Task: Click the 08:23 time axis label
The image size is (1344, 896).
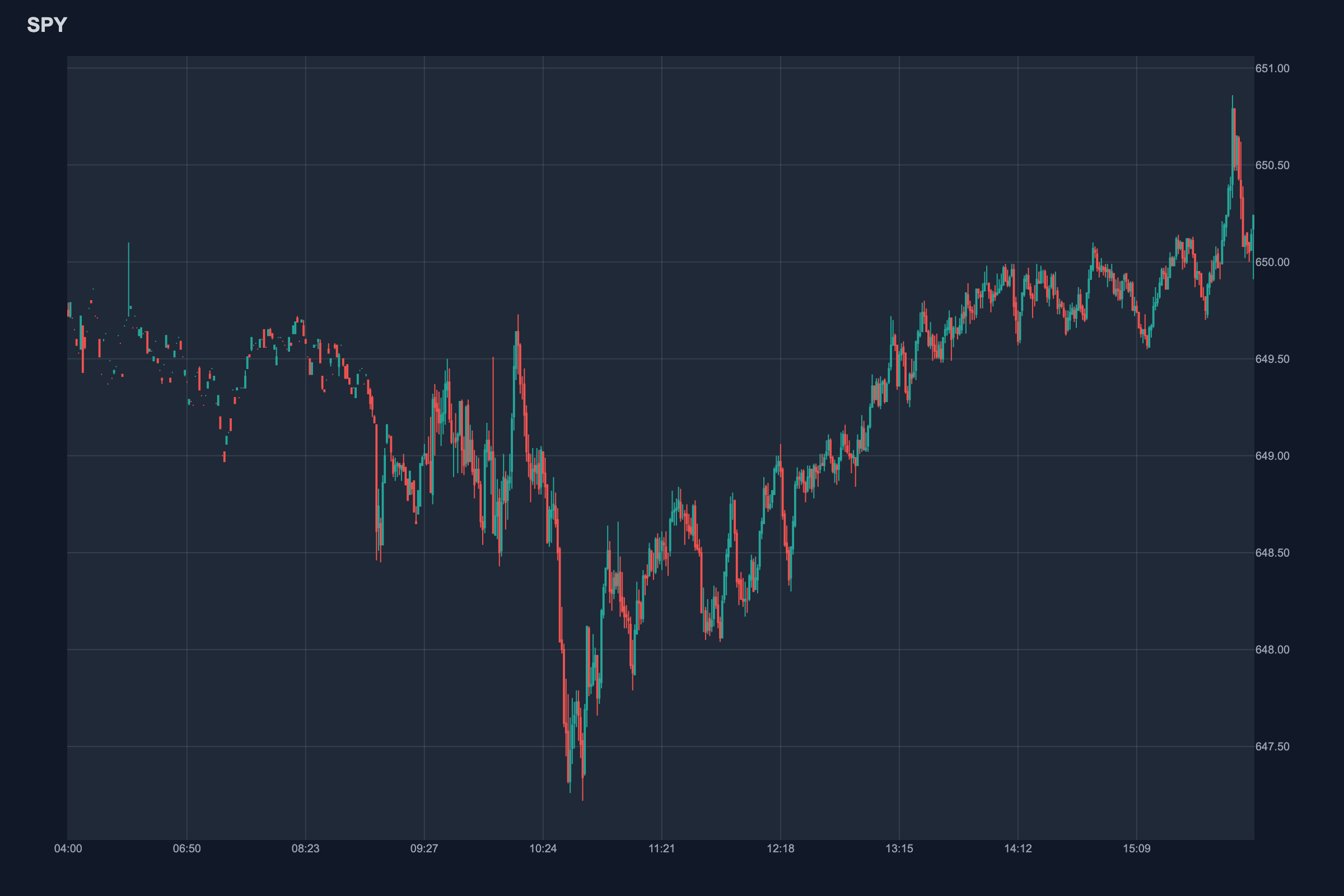Action: 306,848
